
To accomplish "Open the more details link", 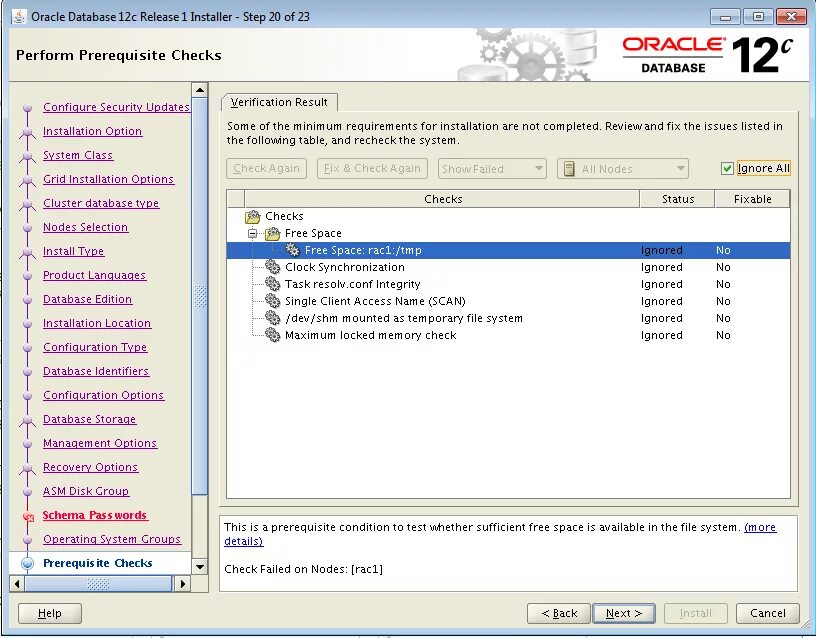I will [760, 527].
